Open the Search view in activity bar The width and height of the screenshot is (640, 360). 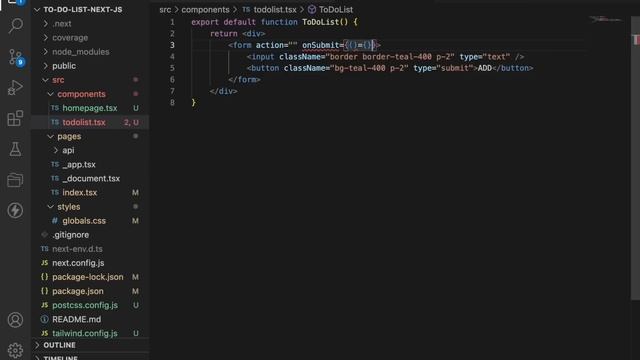pos(16,26)
